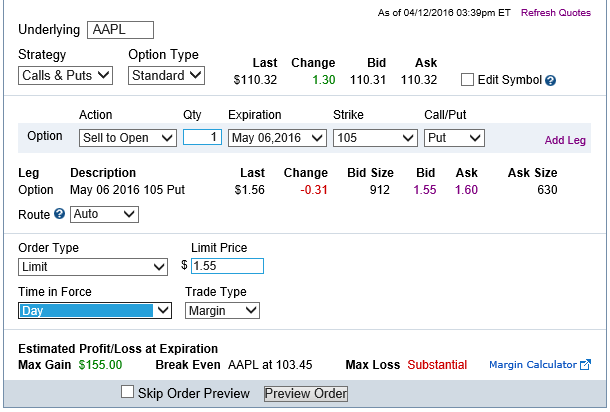Open Margin Calculator external link icon

pyautogui.click(x=585, y=365)
